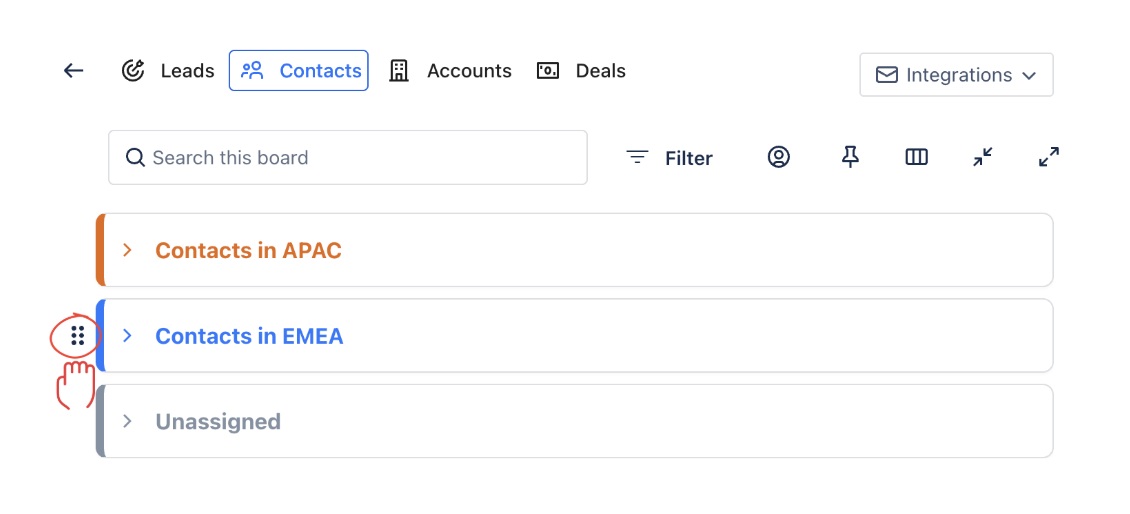The image size is (1130, 514).
Task: Expand all groups with outward arrows icon
Action: pos(1049,157)
